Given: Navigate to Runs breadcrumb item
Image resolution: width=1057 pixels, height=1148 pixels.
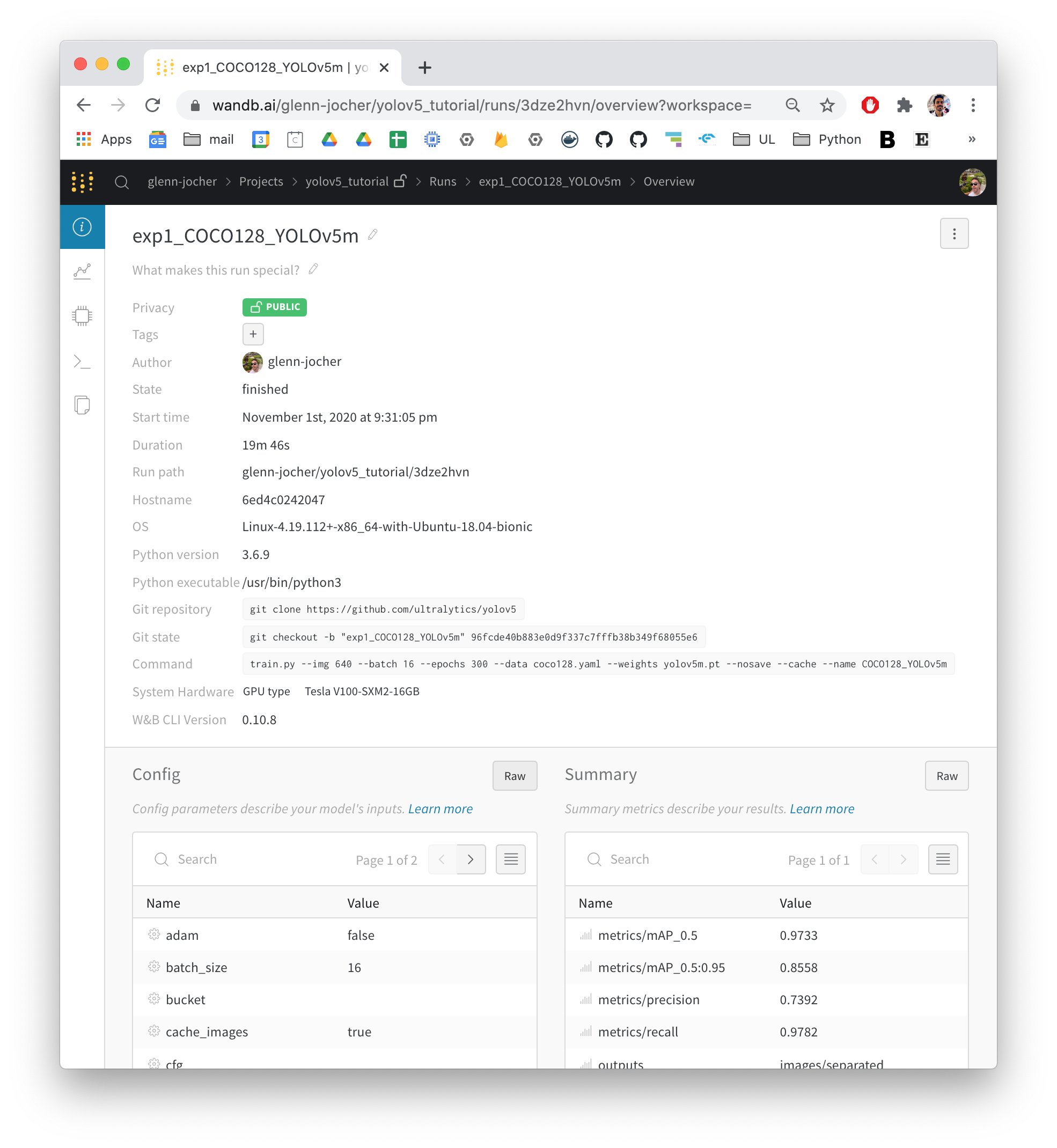Looking at the screenshot, I should [442, 182].
